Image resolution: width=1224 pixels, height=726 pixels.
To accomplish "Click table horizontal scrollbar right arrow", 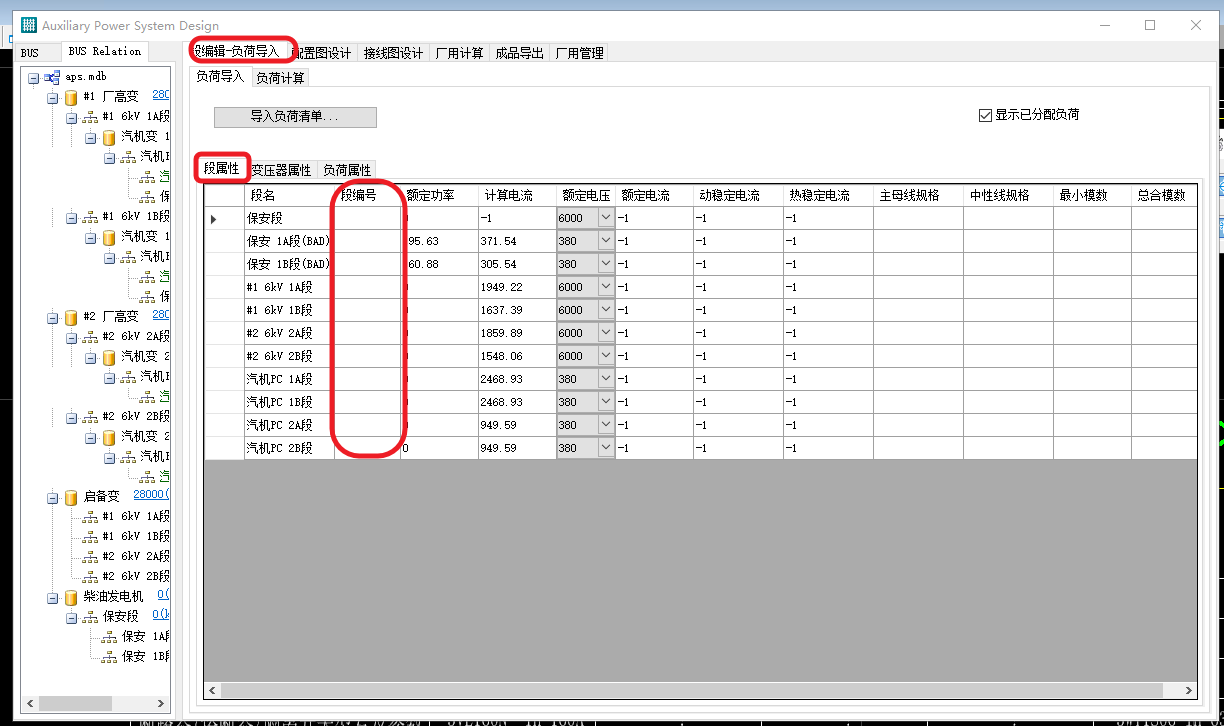I will coord(1188,691).
